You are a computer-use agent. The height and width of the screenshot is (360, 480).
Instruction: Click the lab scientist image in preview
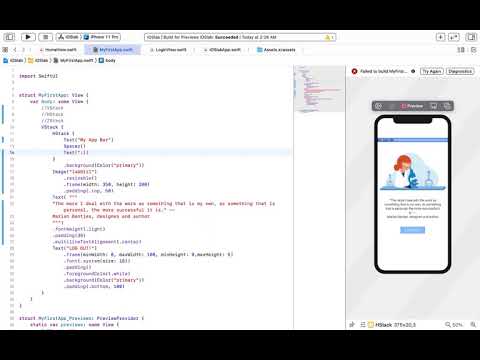coord(413,172)
